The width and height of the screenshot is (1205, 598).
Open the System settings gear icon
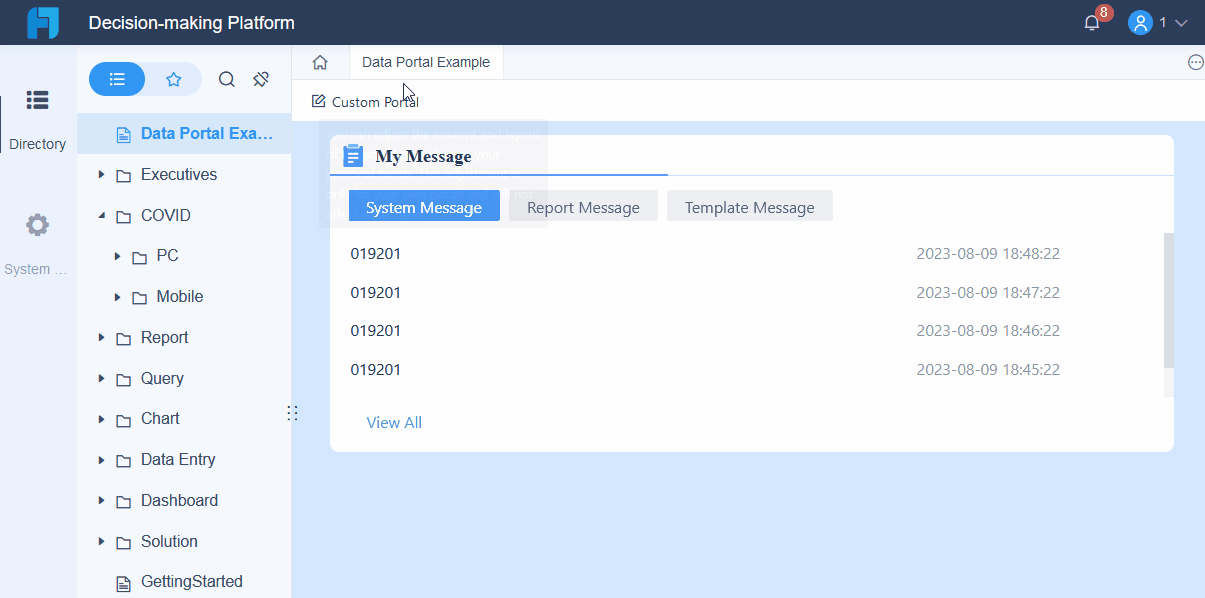[37, 225]
